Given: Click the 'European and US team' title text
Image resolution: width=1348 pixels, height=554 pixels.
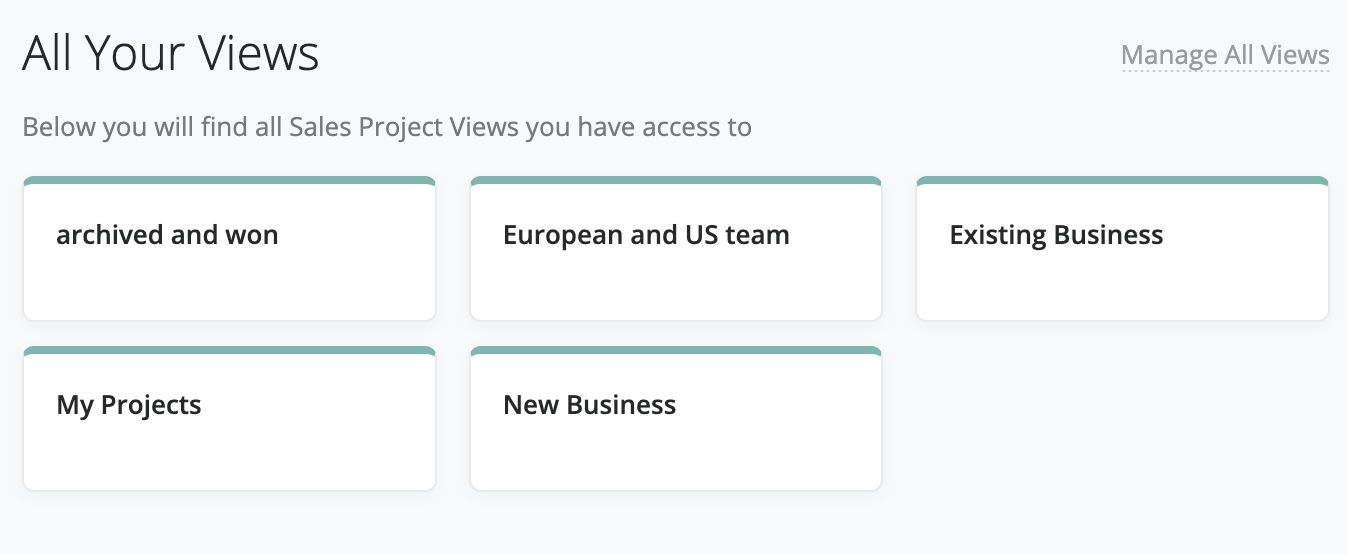Looking at the screenshot, I should tap(646, 235).
